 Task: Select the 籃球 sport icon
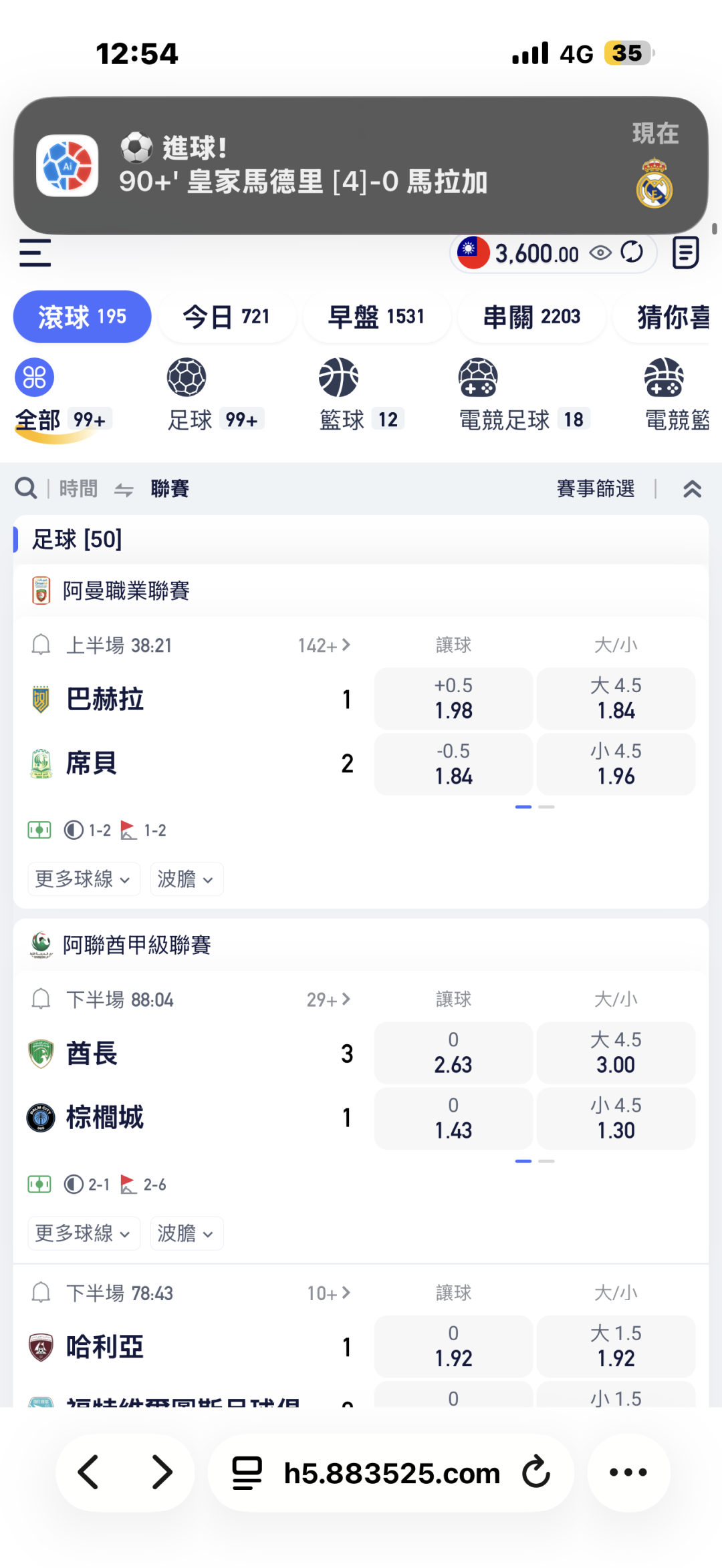339,378
